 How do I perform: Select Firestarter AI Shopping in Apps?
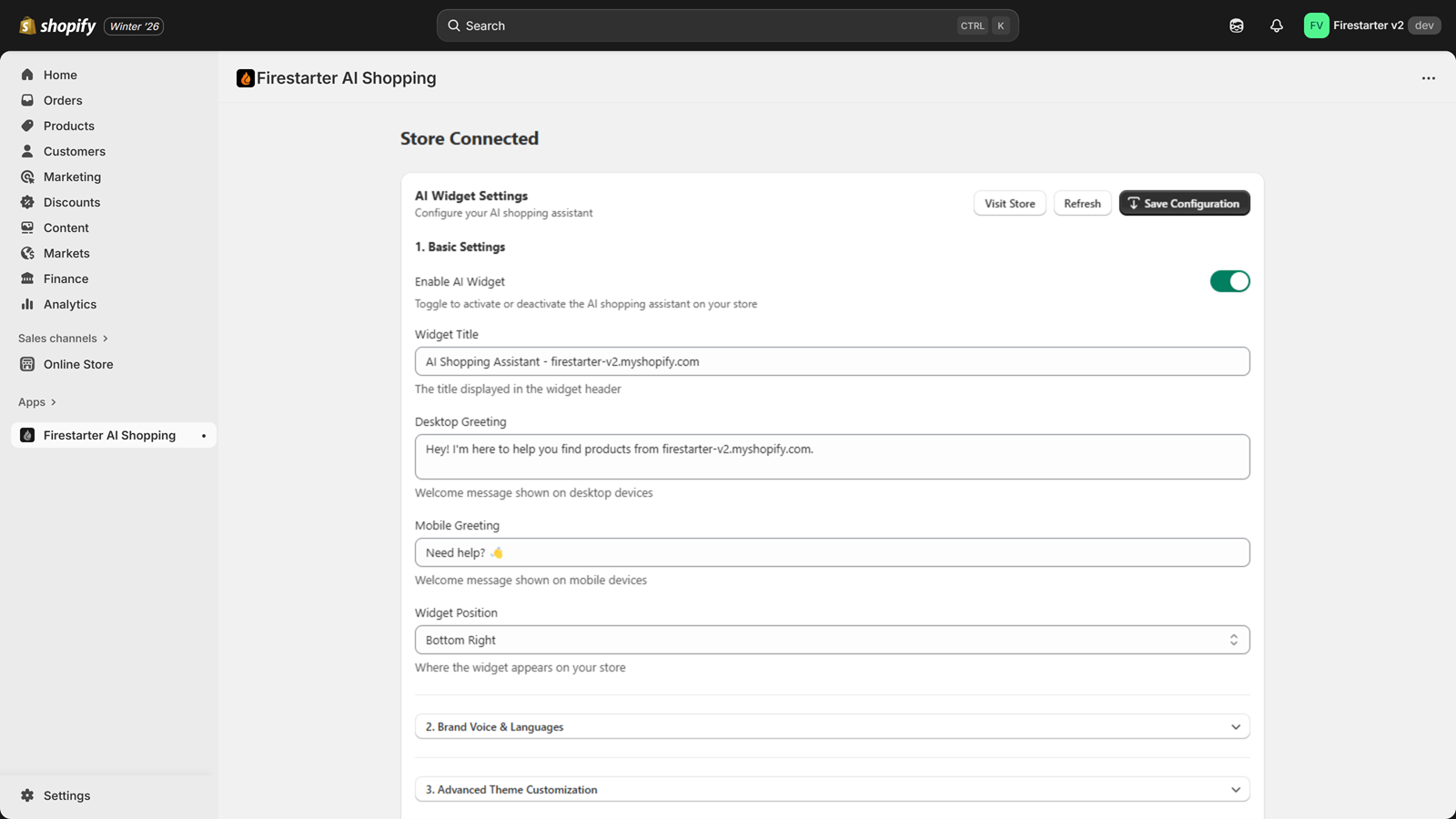point(108,435)
